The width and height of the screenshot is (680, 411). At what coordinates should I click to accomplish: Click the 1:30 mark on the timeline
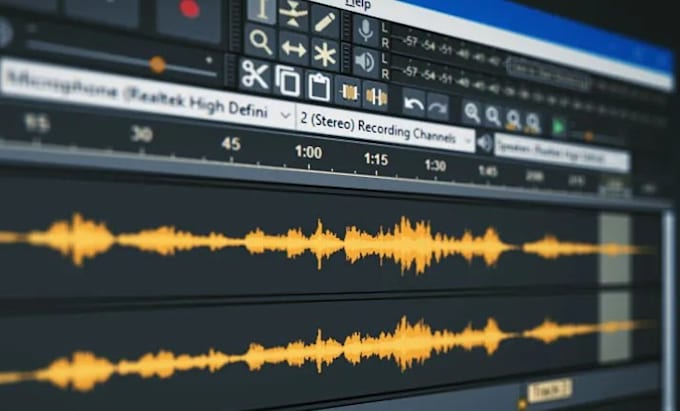pos(435,166)
